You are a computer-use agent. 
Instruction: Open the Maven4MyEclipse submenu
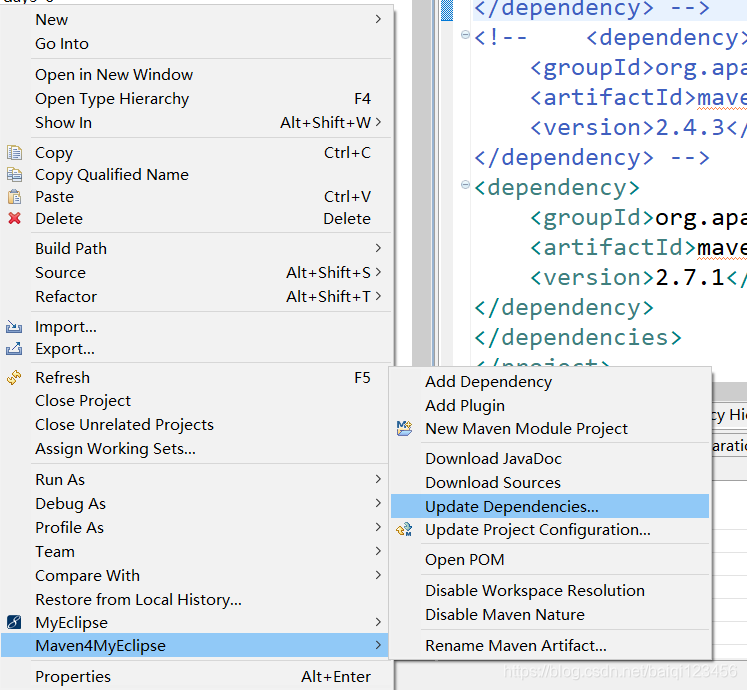pyautogui.click(x=195, y=646)
